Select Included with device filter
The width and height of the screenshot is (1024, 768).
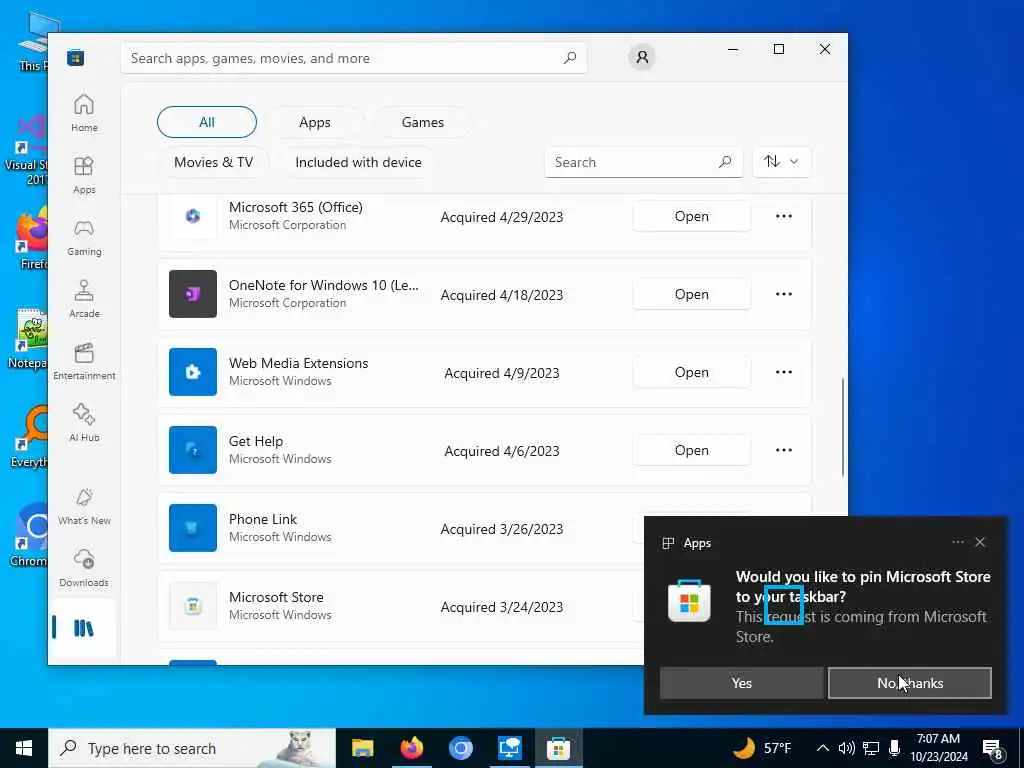(359, 162)
